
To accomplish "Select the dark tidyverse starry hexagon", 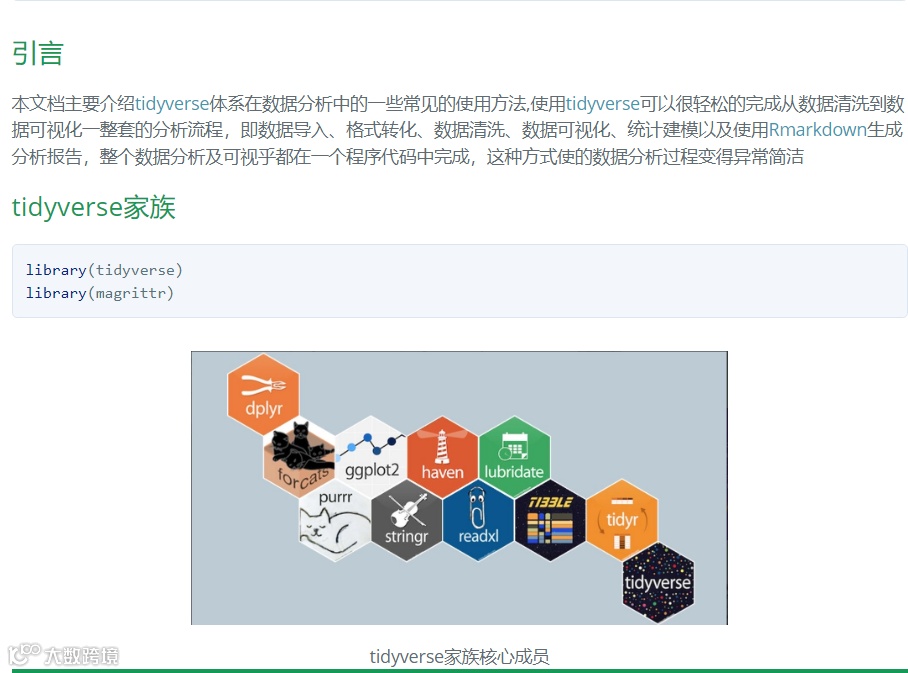I will click(x=658, y=583).
